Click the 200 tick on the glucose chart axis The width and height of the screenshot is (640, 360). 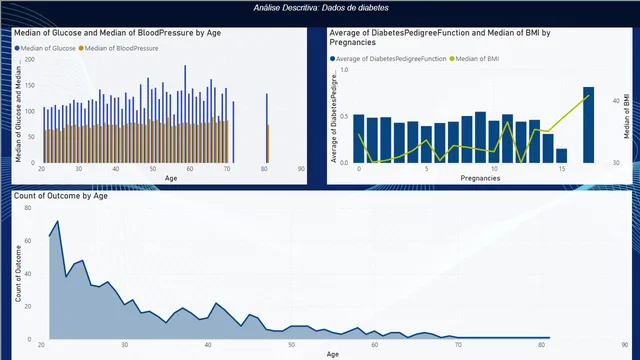[30, 60]
